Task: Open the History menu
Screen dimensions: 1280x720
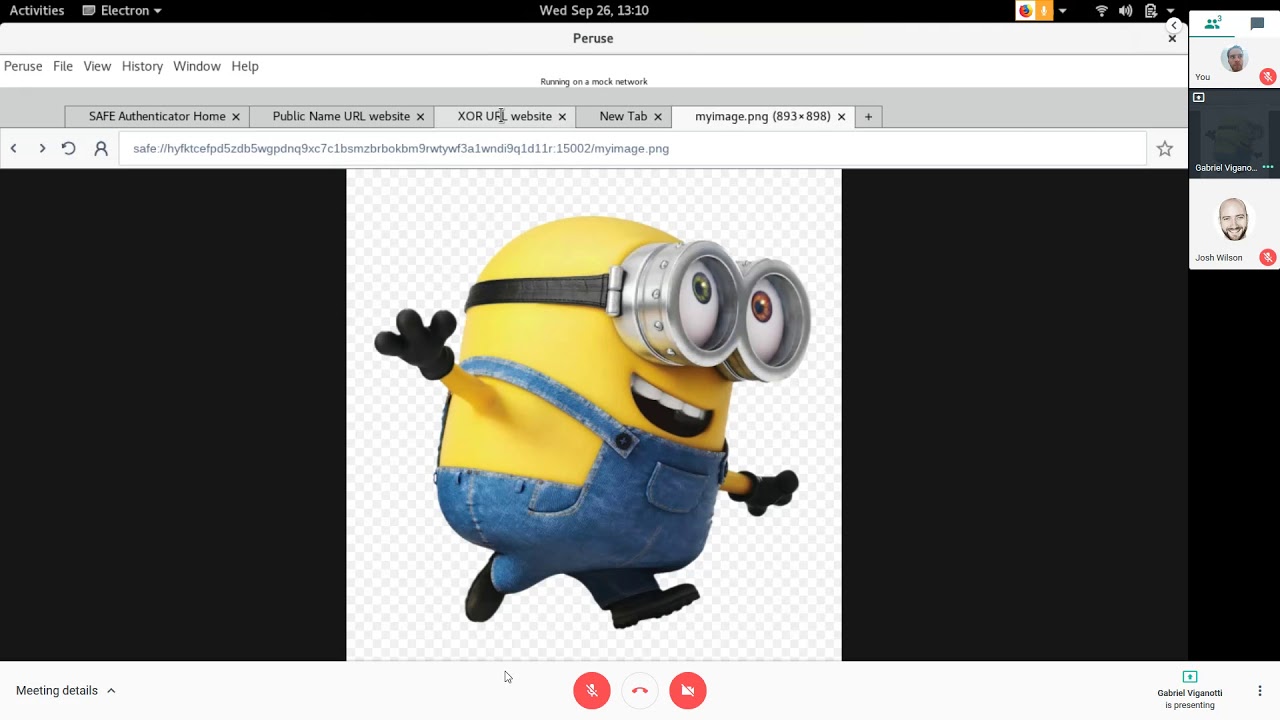Action: click(x=142, y=66)
